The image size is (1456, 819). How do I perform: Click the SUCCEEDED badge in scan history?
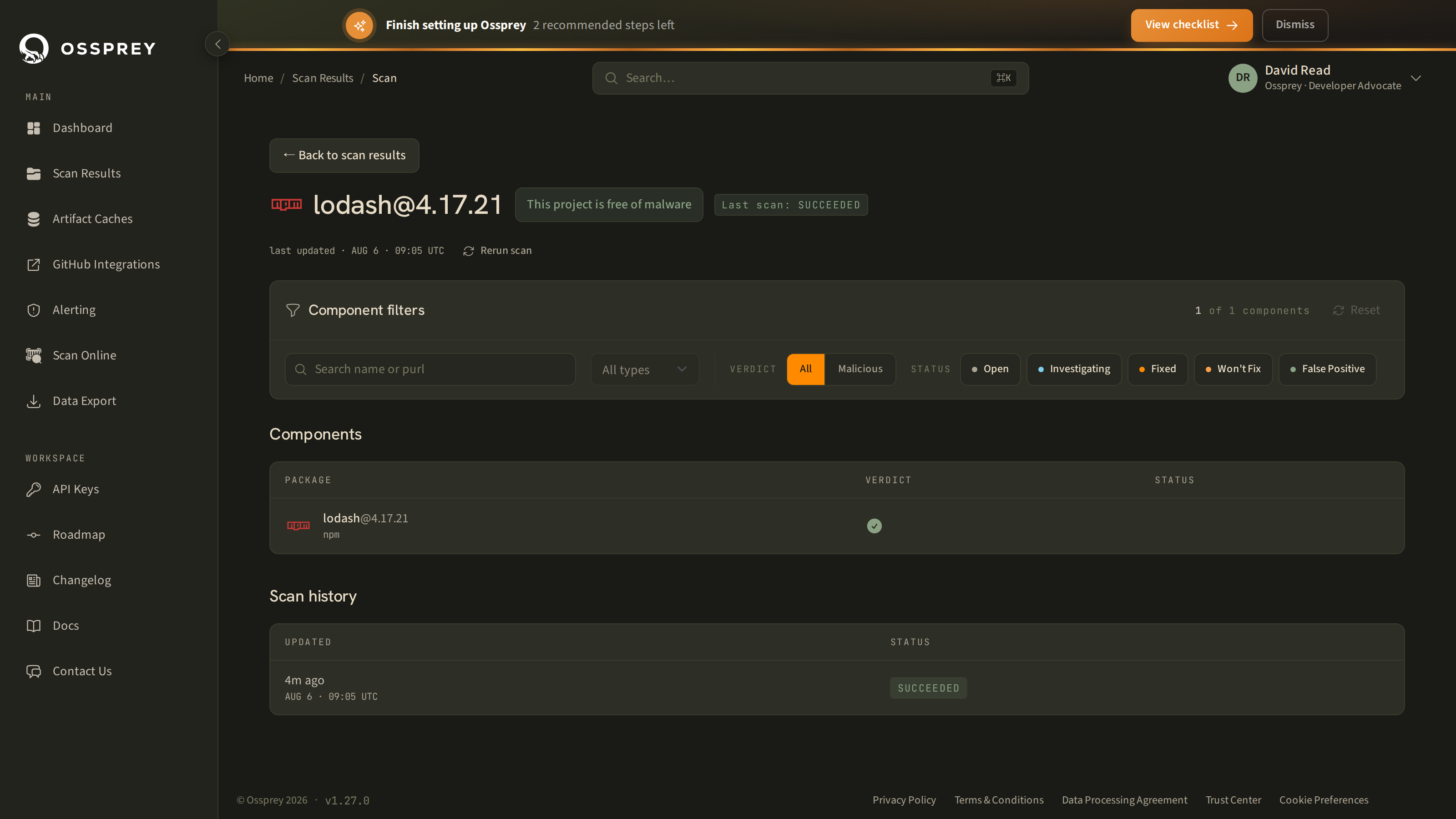[928, 688]
